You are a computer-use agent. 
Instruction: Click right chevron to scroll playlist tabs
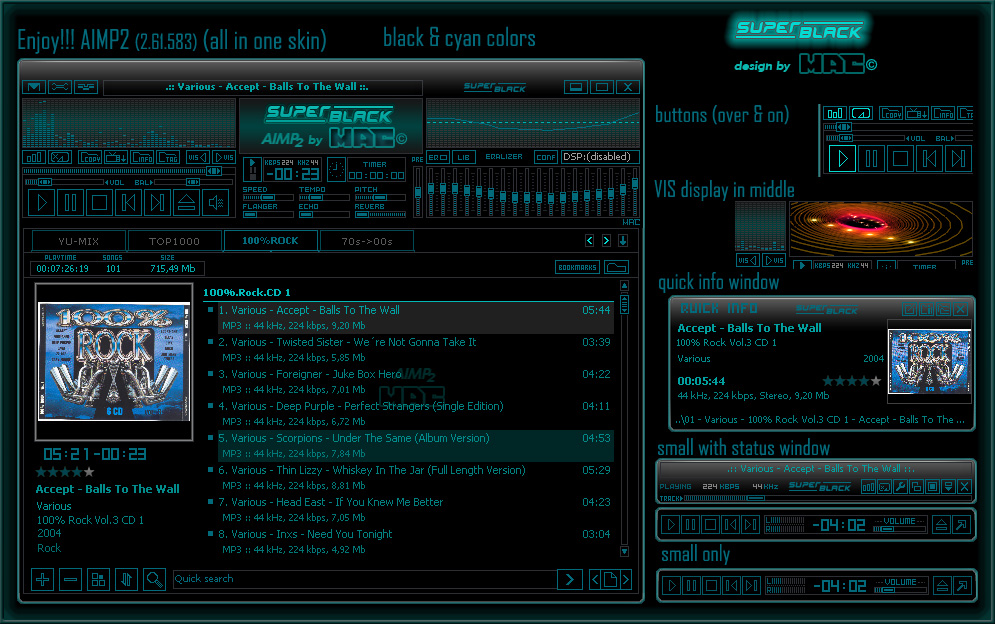pos(605,240)
